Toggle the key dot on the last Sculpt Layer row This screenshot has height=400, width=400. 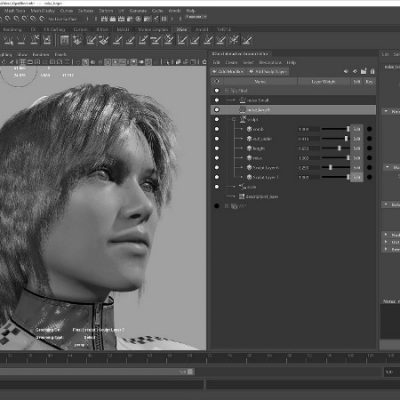[x=369, y=177]
